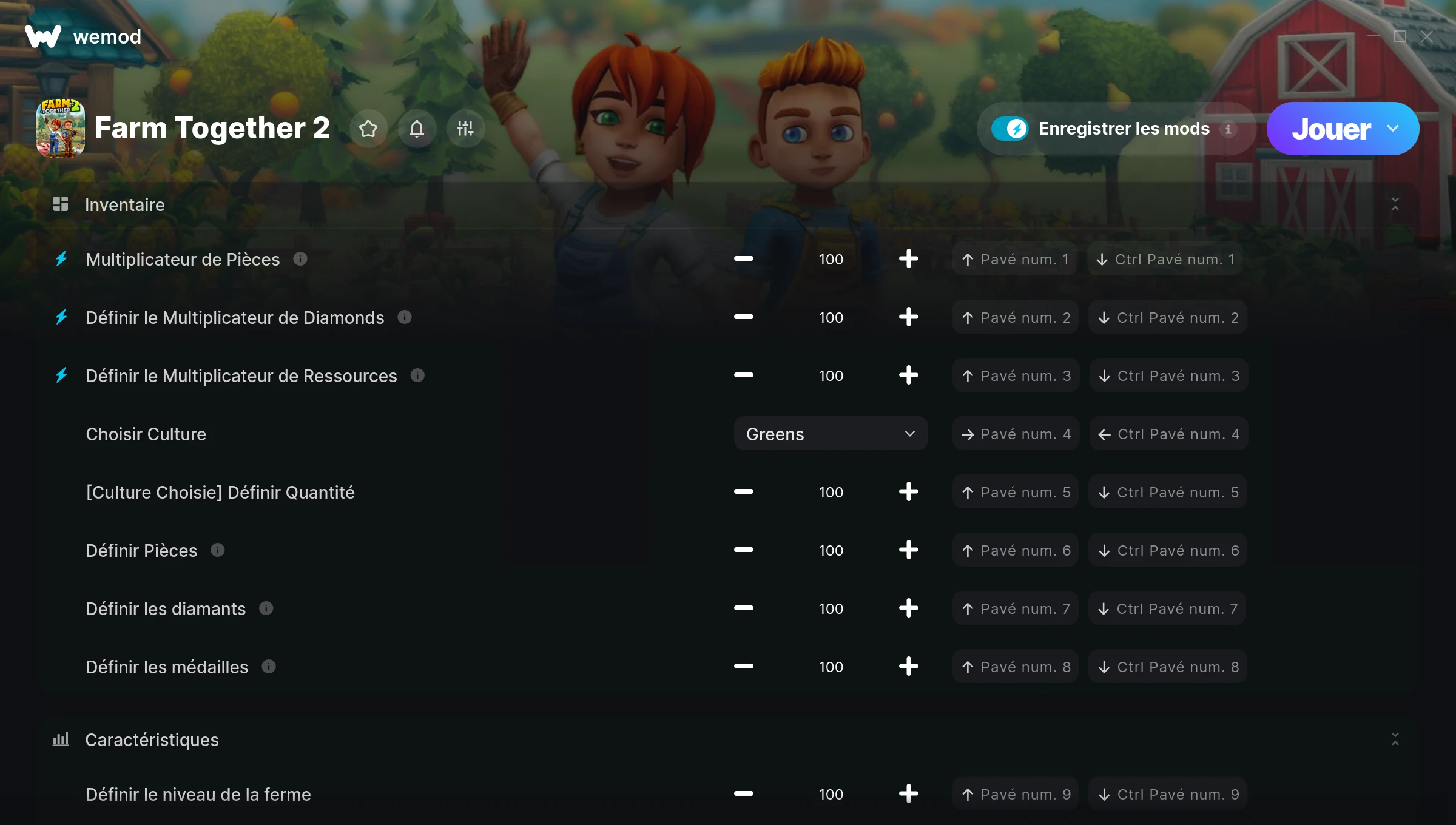Image resolution: width=1456 pixels, height=825 pixels.
Task: Decrease Définir le Multiplicateur de Diamonds value
Action: click(x=743, y=317)
